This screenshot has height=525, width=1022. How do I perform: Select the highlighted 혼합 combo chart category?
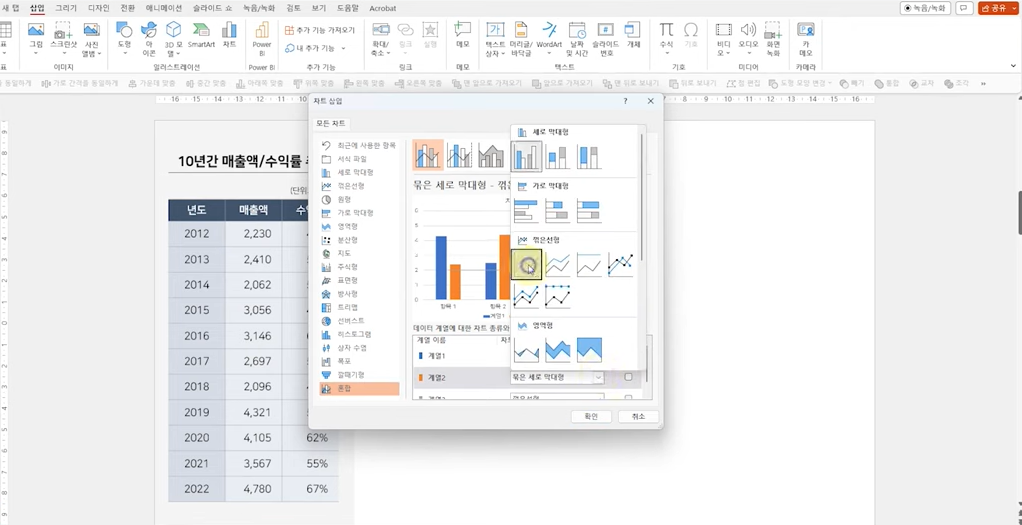coord(359,389)
